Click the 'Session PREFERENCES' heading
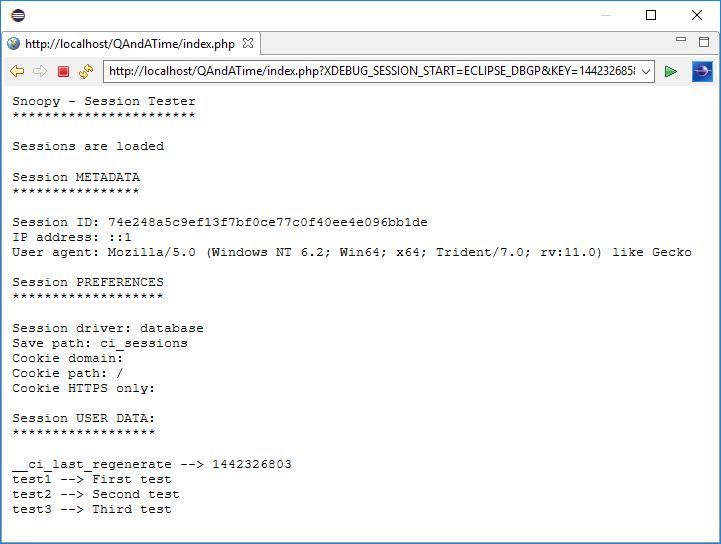The image size is (721, 544). click(x=88, y=282)
